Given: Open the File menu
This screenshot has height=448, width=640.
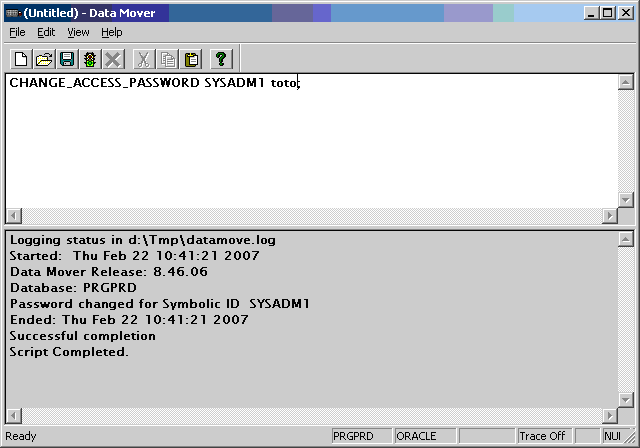Looking at the screenshot, I should tap(17, 32).
